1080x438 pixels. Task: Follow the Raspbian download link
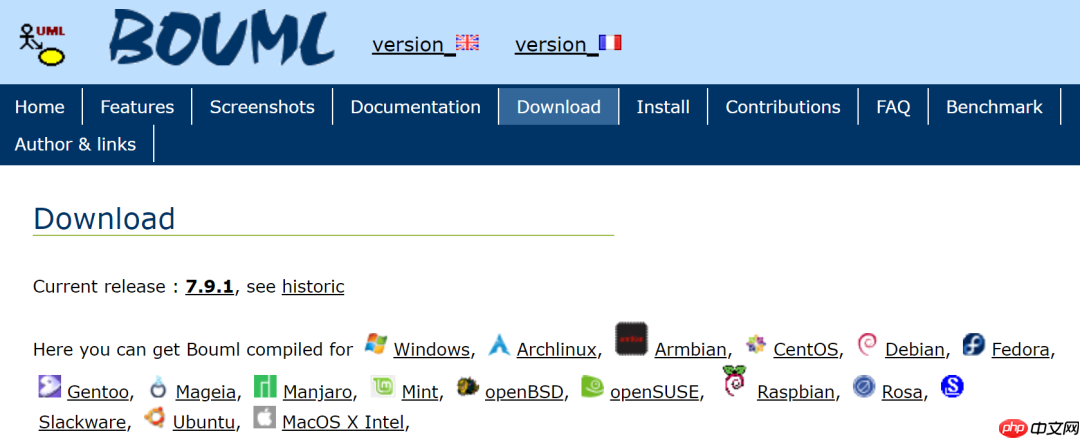(x=796, y=392)
